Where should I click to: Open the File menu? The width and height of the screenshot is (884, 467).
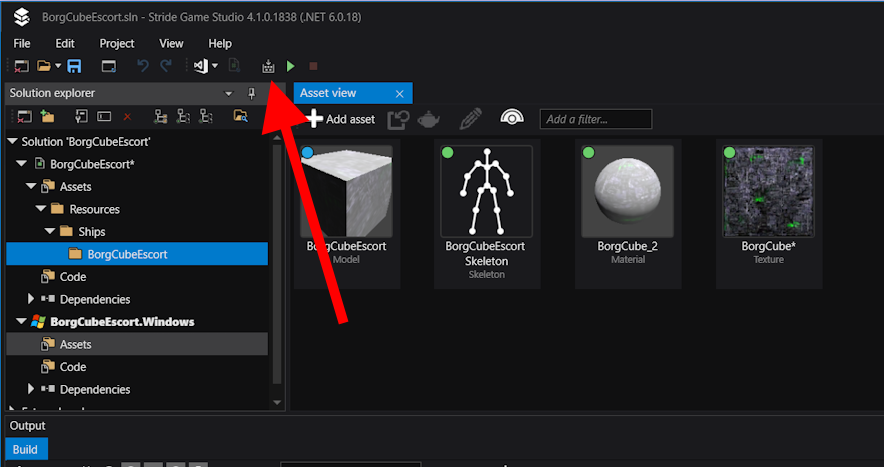click(22, 43)
